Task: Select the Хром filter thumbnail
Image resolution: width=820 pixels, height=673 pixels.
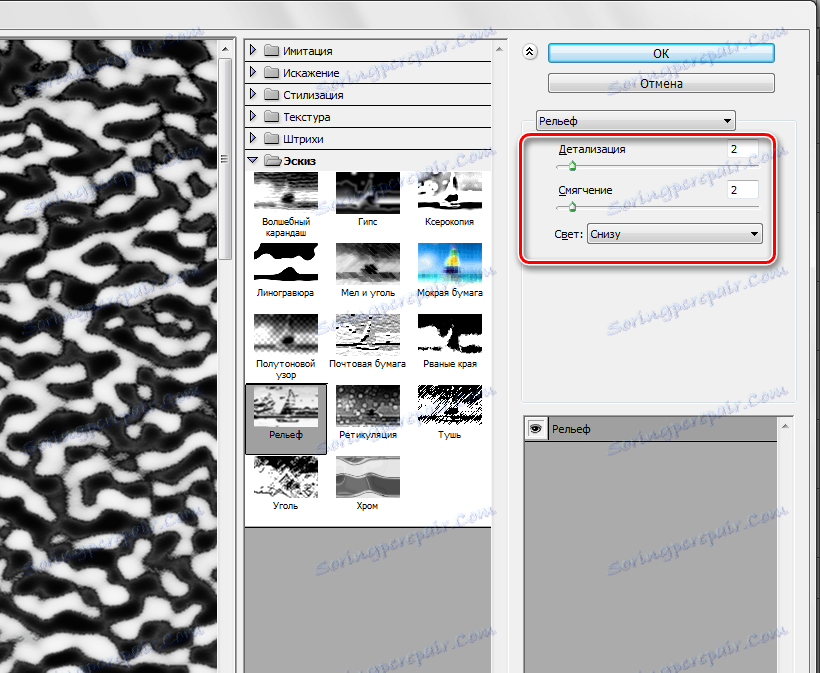Action: click(x=368, y=477)
